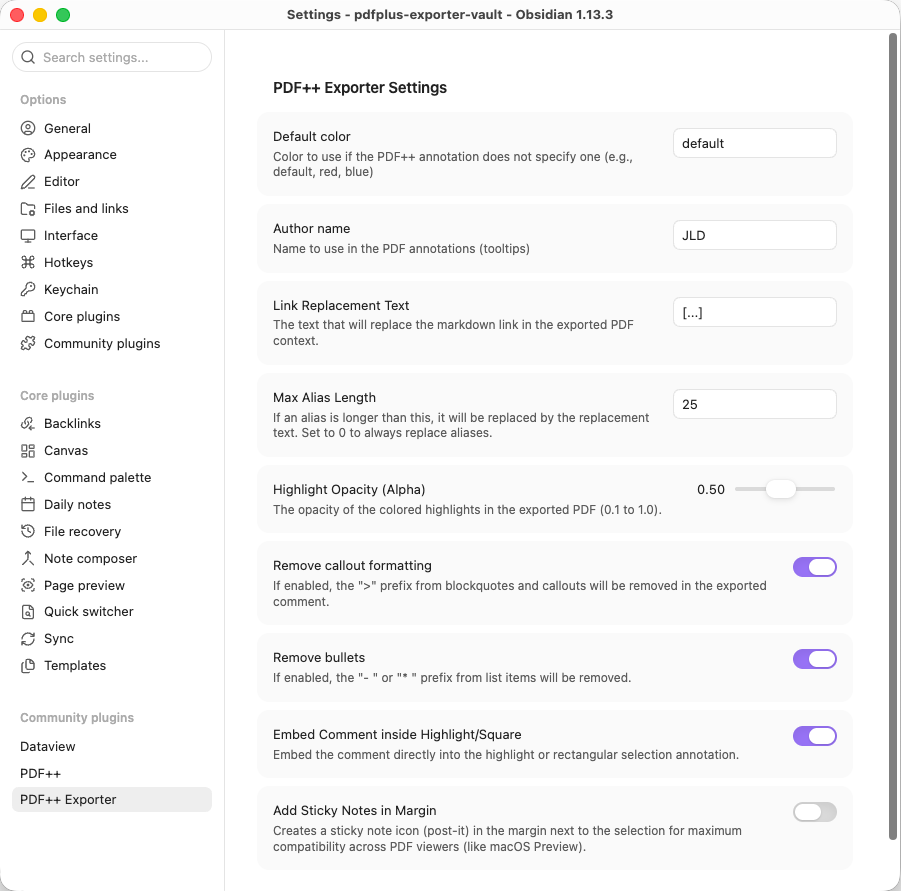901x891 pixels.
Task: Open Keychain settings label
Action: pyautogui.click(x=71, y=290)
